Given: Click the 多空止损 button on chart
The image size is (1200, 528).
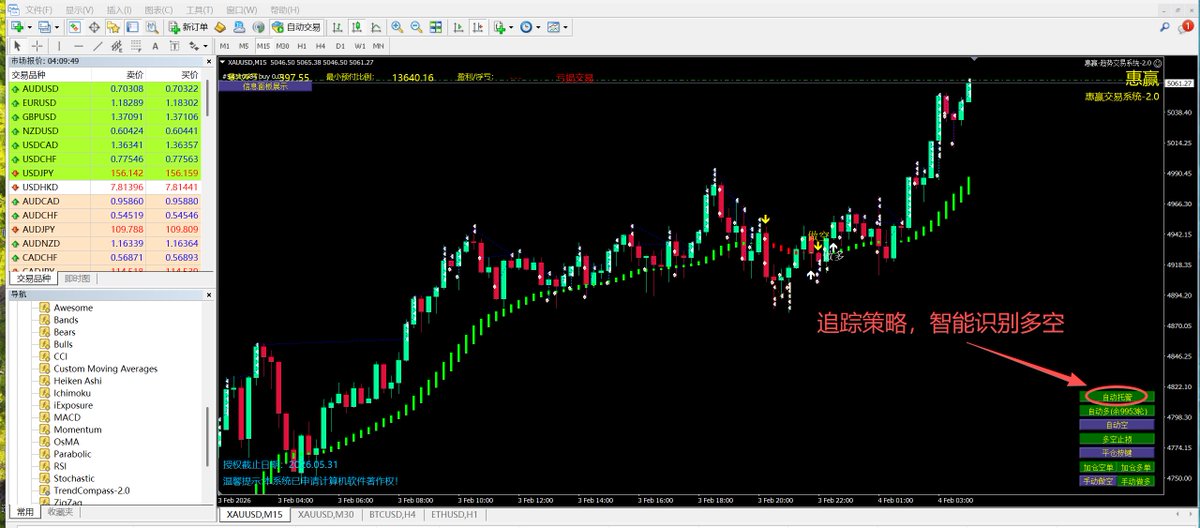Looking at the screenshot, I should [x=1117, y=438].
